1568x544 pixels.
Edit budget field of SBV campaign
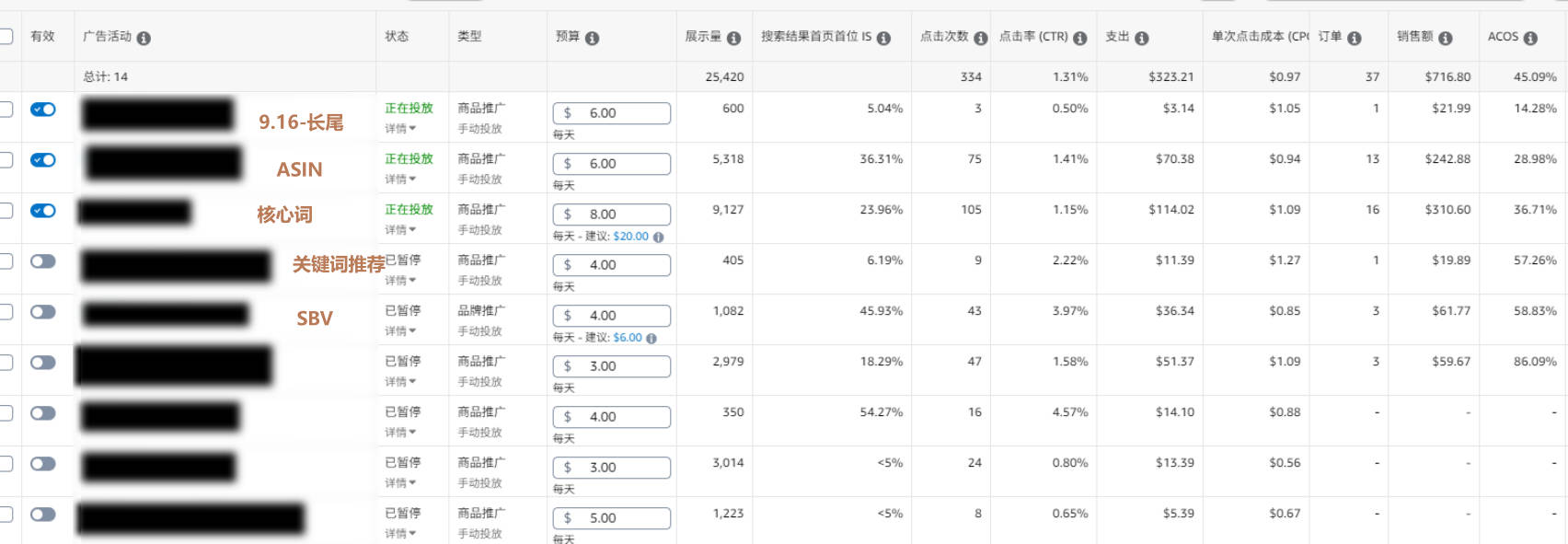click(x=612, y=316)
